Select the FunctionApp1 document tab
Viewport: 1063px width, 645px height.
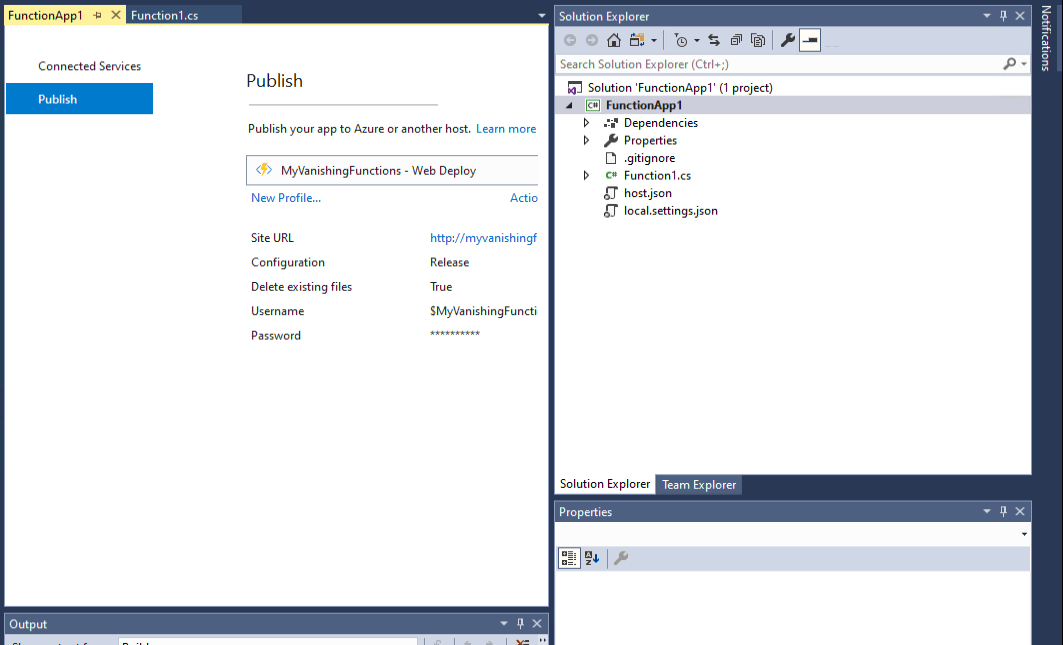pyautogui.click(x=45, y=16)
